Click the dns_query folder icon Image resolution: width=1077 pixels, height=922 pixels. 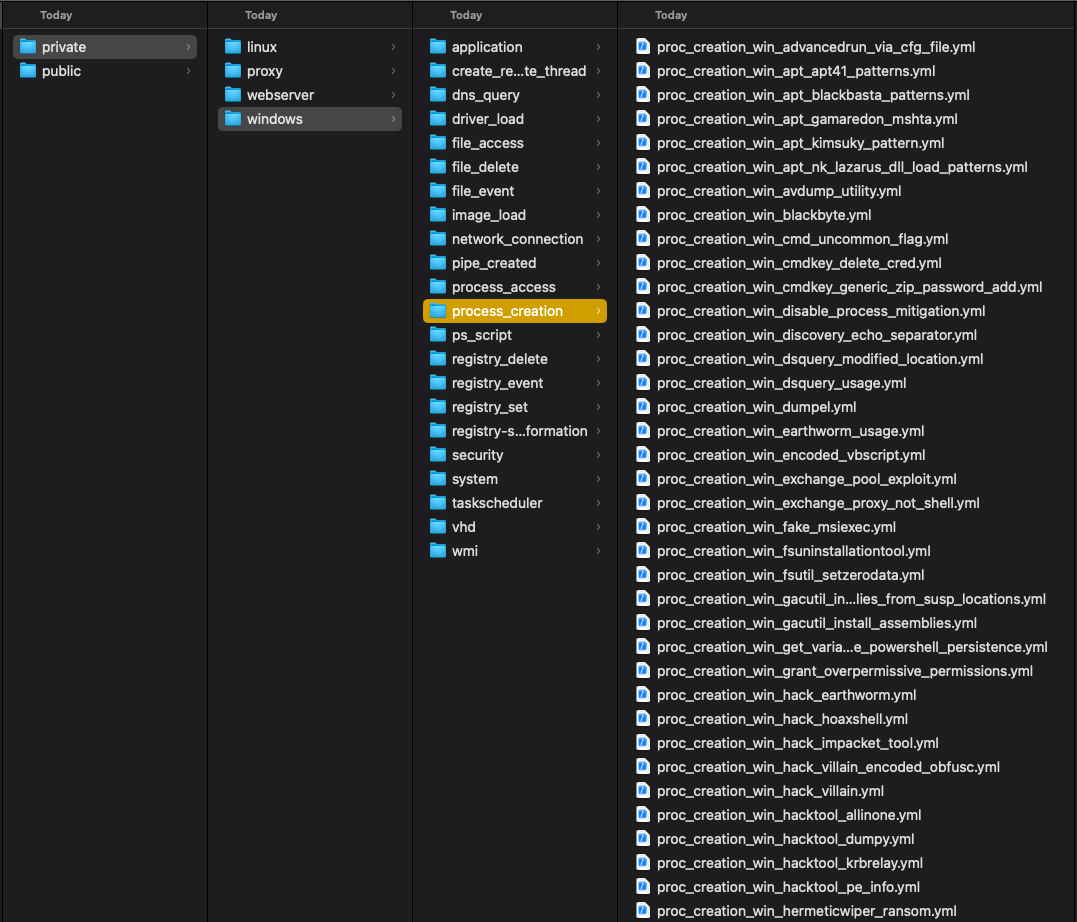coord(438,95)
